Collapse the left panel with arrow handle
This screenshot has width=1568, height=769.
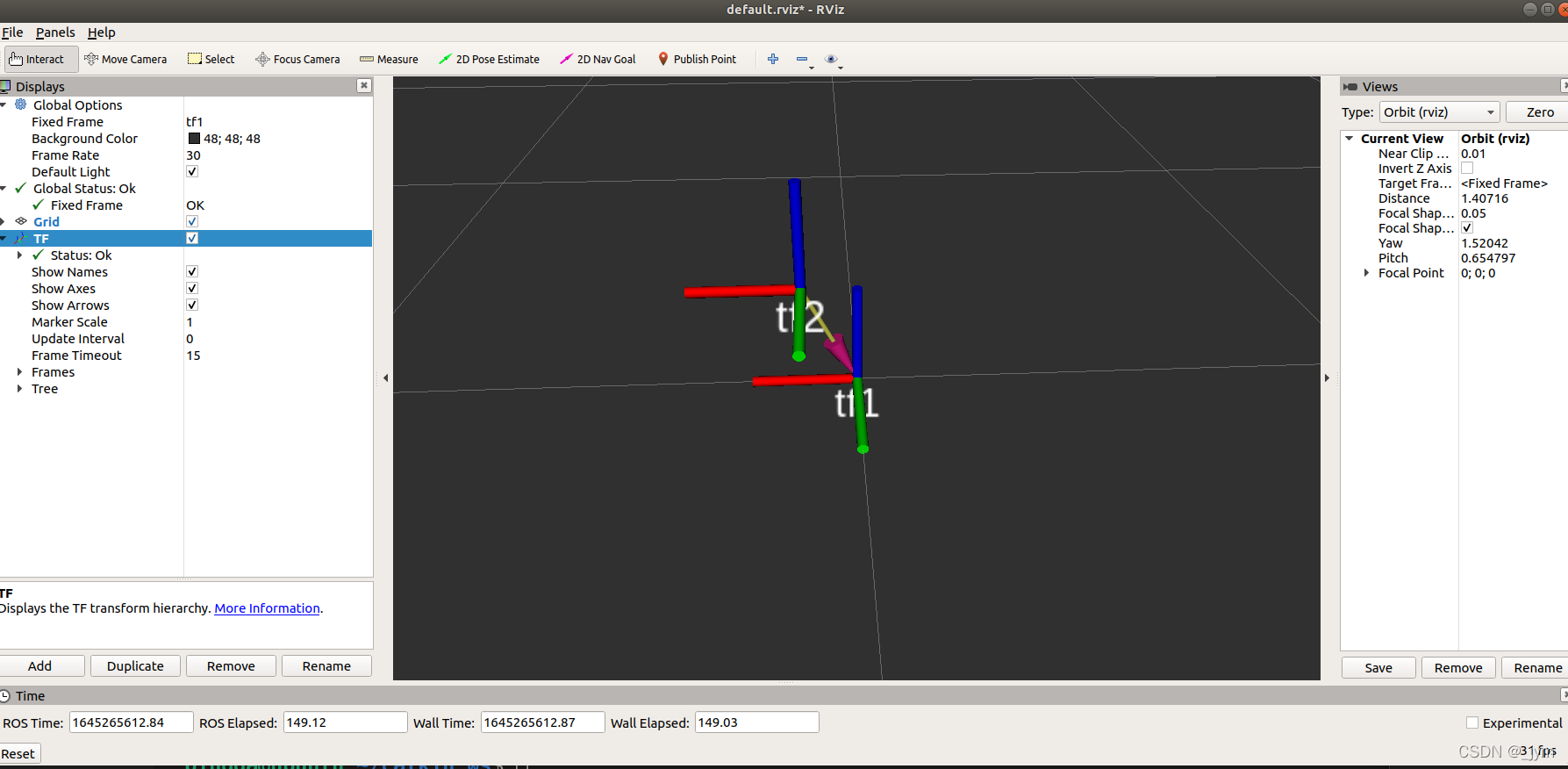click(x=385, y=377)
